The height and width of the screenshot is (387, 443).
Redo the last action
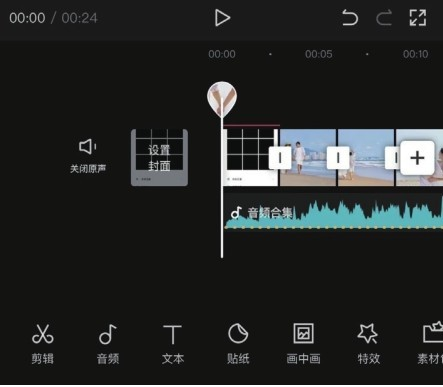coord(384,18)
